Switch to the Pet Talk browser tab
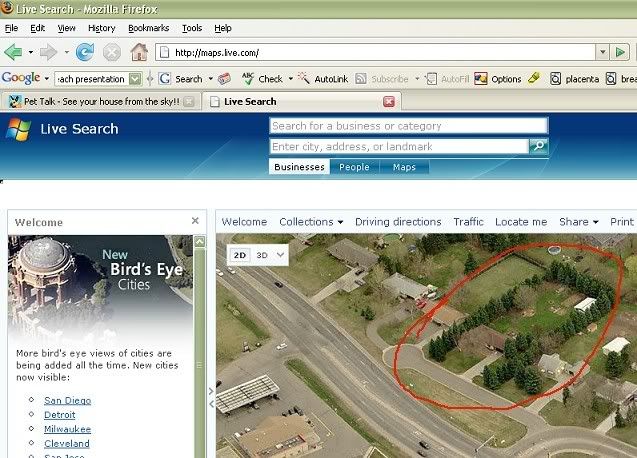The width and height of the screenshot is (637, 458). (x=102, y=102)
